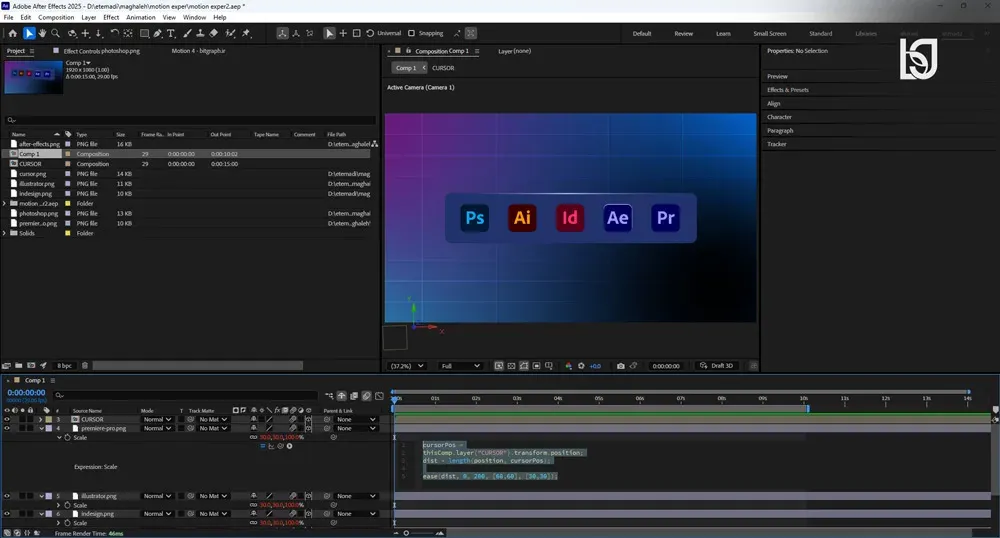The height and width of the screenshot is (538, 1000).
Task: Open Parent dropdown for illustrator.png layer
Action: (x=356, y=496)
